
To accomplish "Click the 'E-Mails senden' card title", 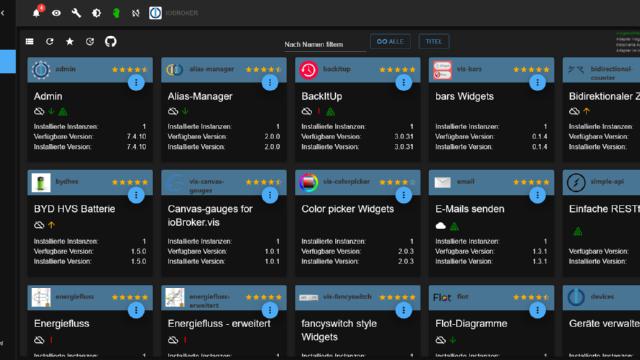I will (x=470, y=209).
